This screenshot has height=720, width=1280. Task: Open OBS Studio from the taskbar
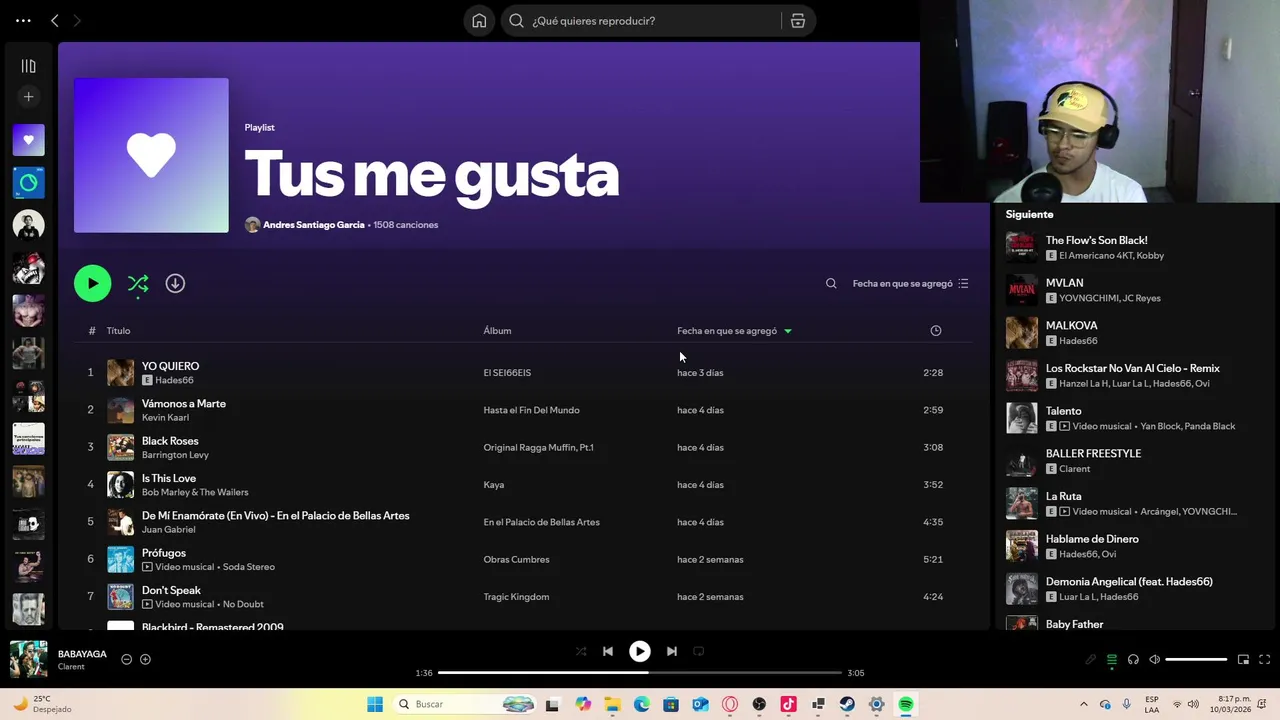pyautogui.click(x=759, y=704)
